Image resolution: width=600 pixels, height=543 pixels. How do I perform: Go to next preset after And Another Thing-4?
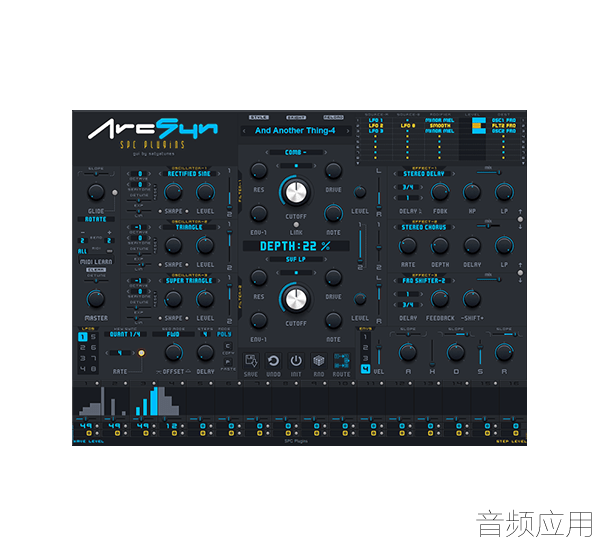tap(347, 131)
